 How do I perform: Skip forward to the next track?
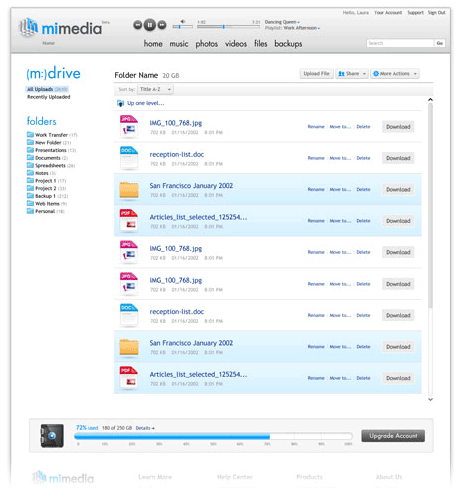tap(162, 25)
